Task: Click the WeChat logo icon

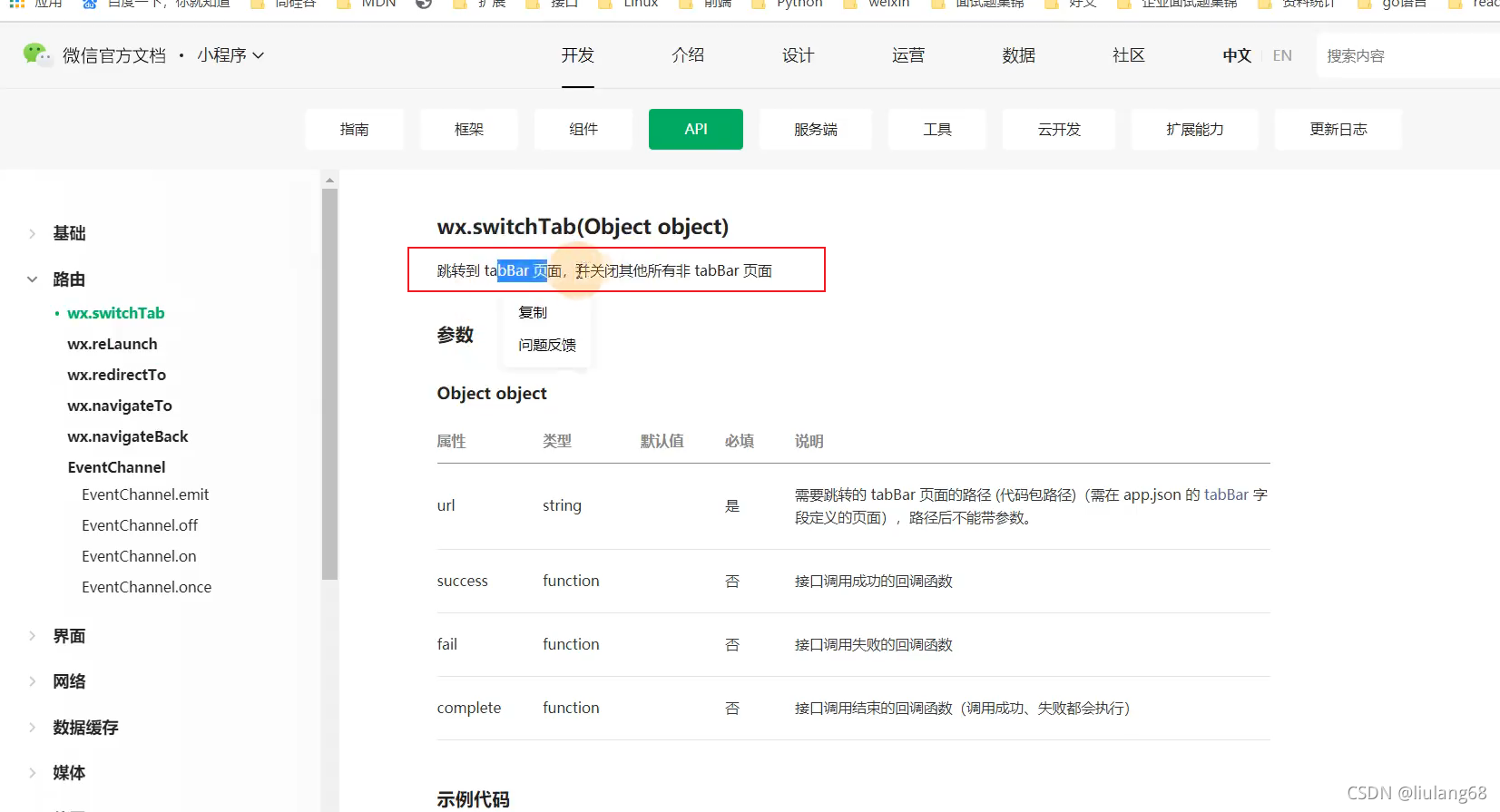Action: (37, 54)
